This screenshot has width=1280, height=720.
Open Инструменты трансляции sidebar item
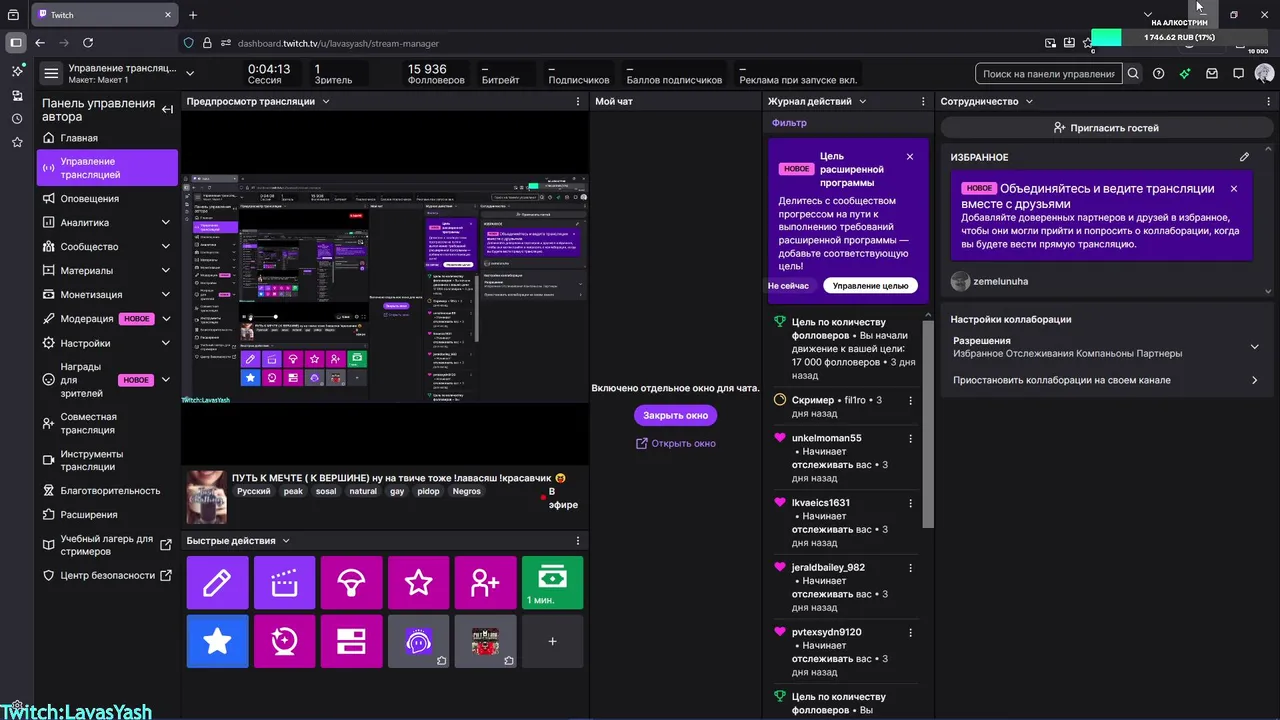click(x=107, y=460)
